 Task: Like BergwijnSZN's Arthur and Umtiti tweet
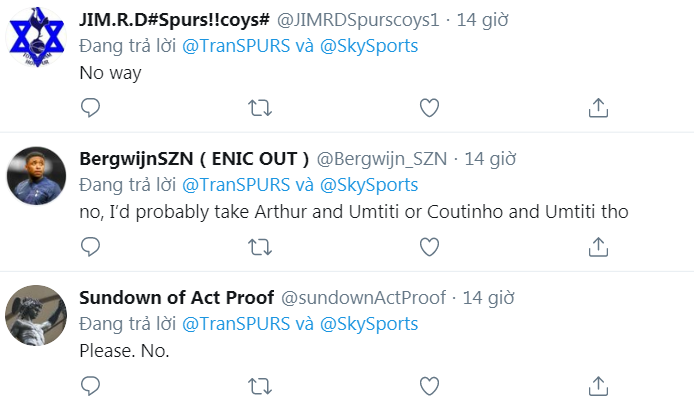click(x=429, y=246)
